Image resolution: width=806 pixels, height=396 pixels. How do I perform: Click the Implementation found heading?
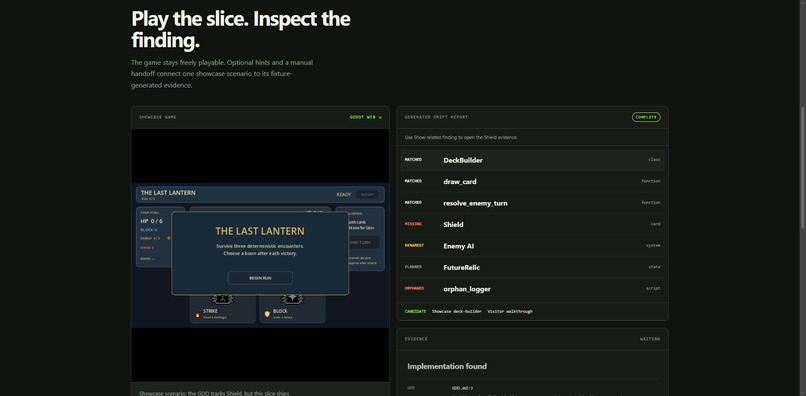(x=447, y=366)
